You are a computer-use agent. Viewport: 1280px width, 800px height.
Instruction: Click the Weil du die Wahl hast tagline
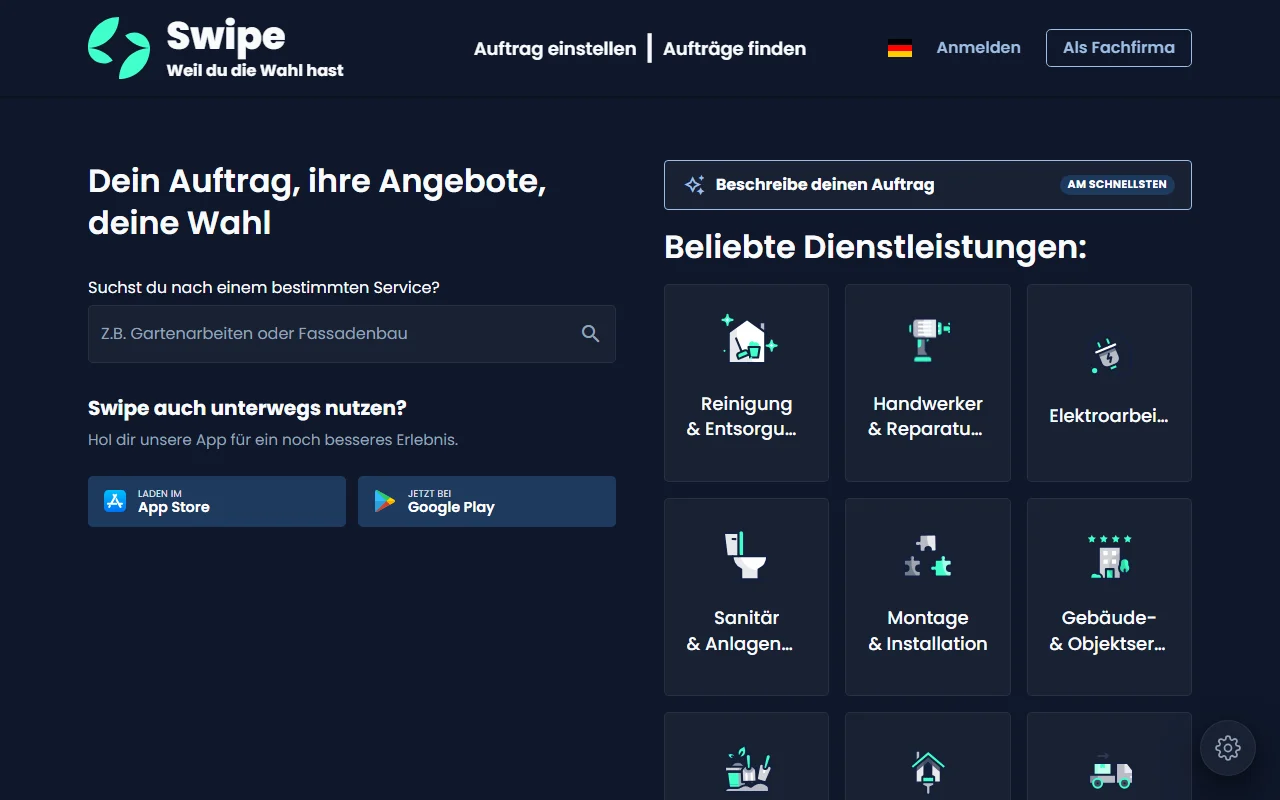(255, 70)
